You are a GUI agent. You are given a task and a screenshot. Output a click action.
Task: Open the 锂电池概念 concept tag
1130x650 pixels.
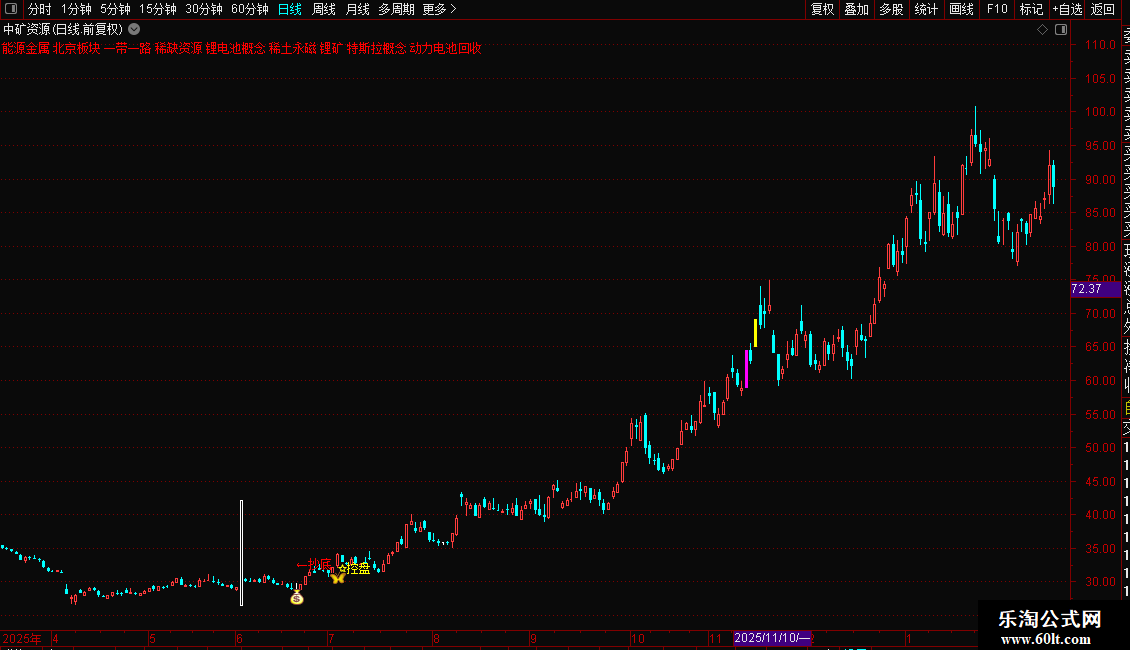(236, 48)
